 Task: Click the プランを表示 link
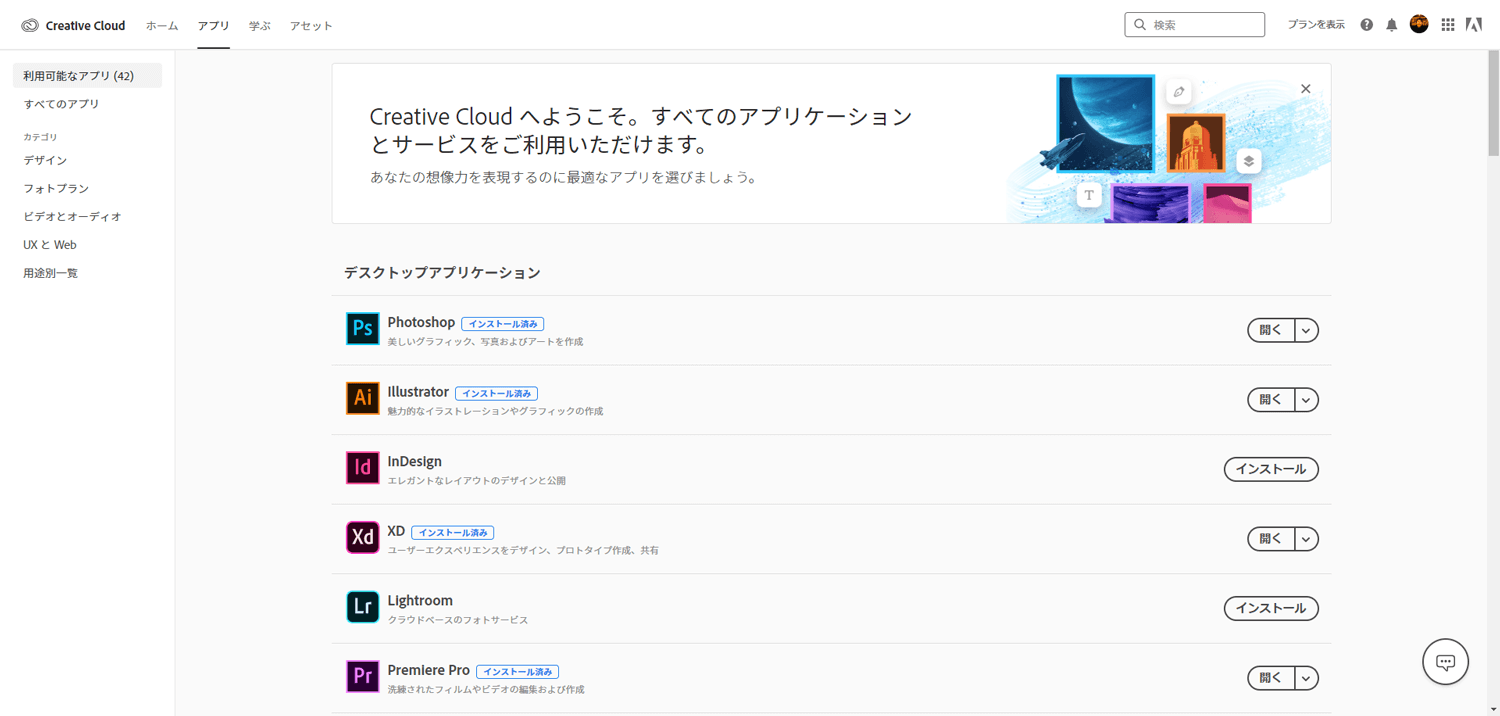coord(1316,25)
